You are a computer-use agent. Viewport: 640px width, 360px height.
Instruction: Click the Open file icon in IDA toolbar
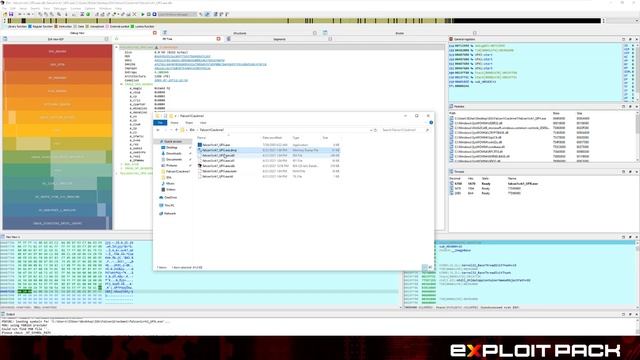5,14
